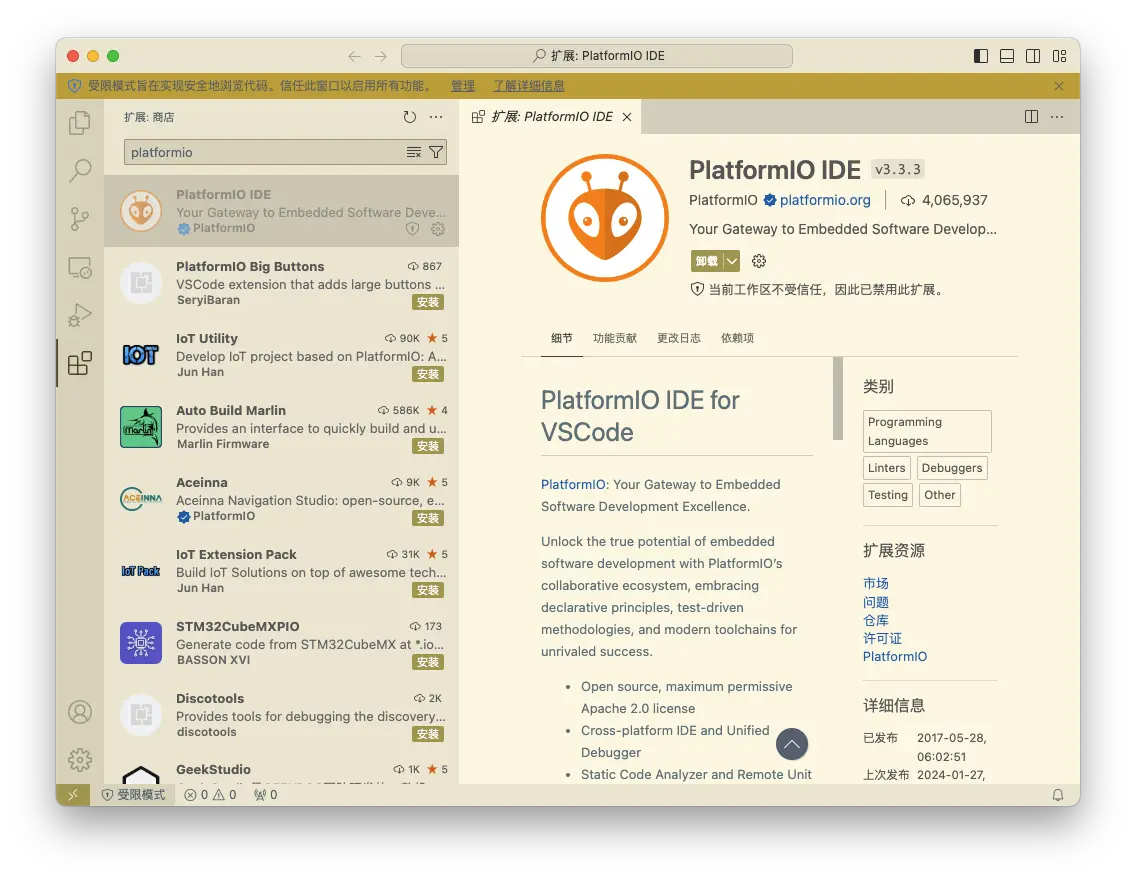Toggle the bottom panel layout button

[x=1007, y=56]
